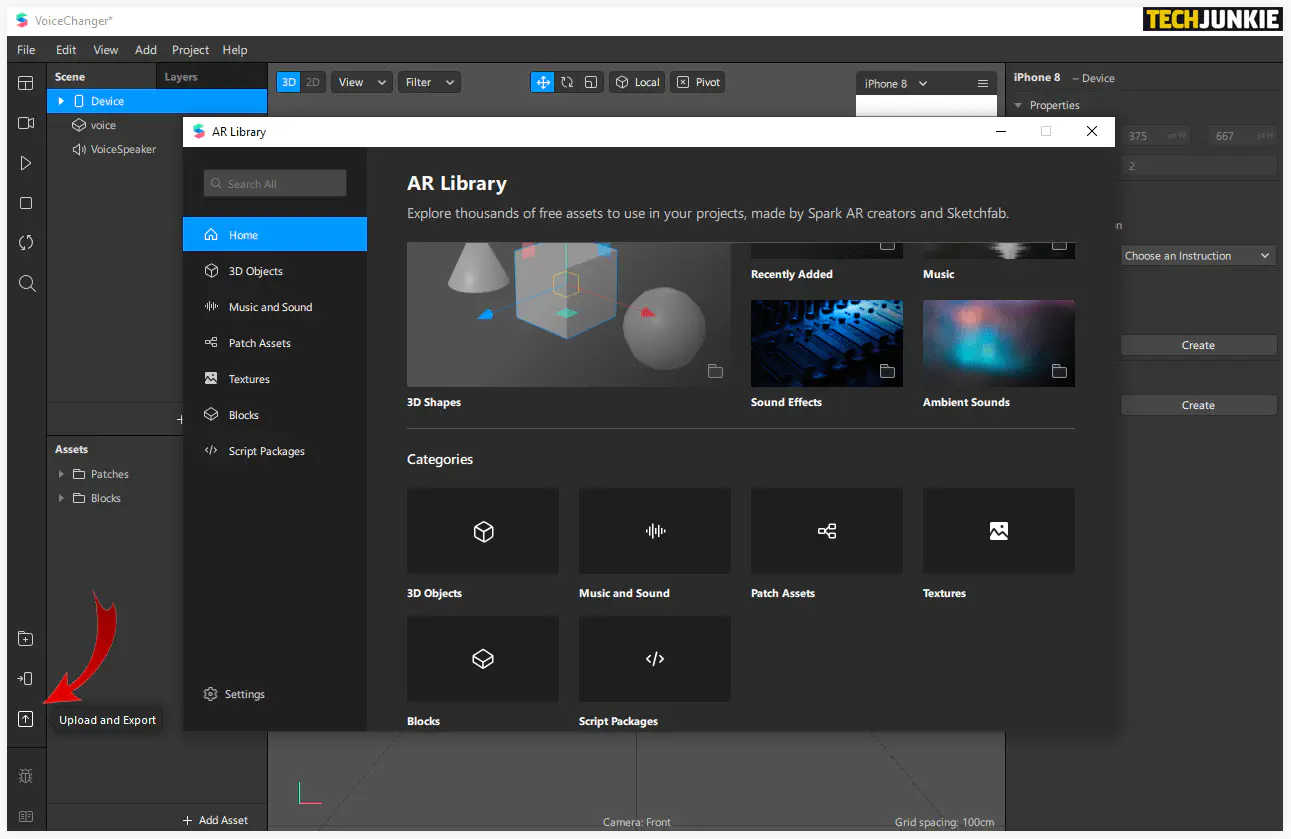Collapse the Properties section
Image resolution: width=1291 pixels, height=839 pixels.
tap(1019, 105)
